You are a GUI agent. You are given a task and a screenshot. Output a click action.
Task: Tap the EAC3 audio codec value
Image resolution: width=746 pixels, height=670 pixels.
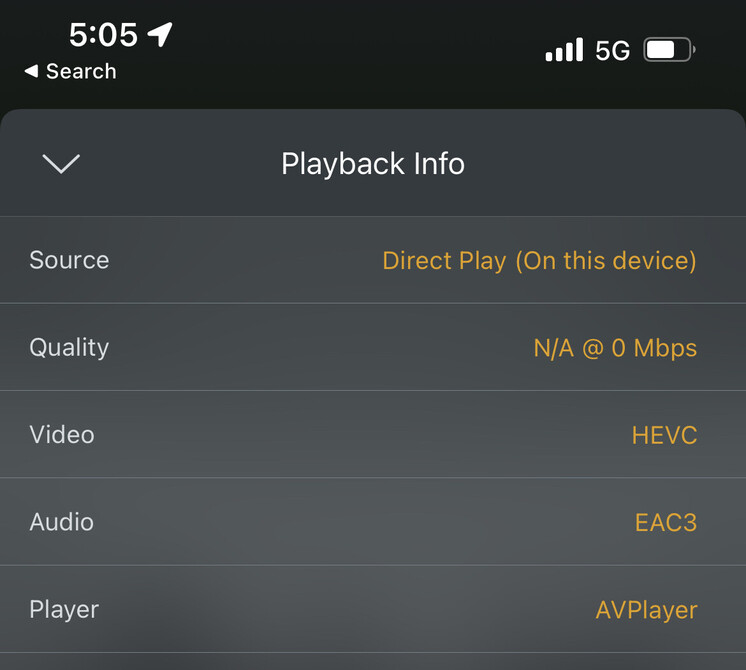(x=665, y=523)
